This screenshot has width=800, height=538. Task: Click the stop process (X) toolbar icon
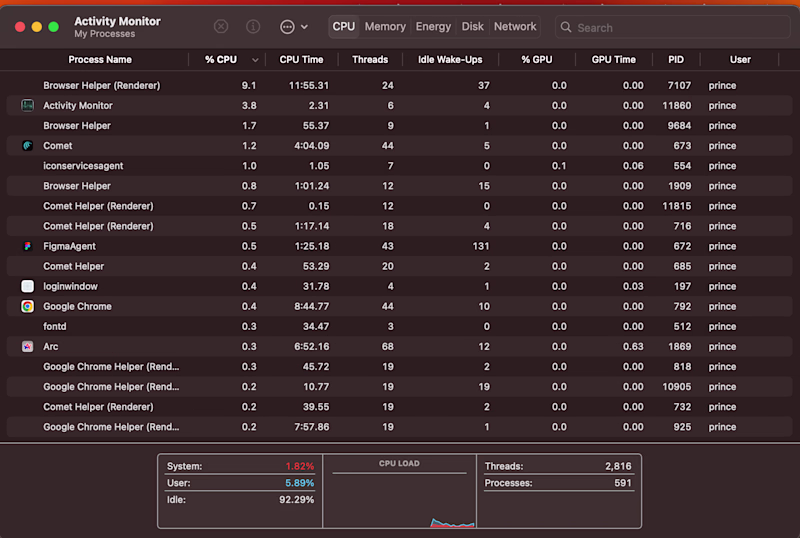[221, 27]
